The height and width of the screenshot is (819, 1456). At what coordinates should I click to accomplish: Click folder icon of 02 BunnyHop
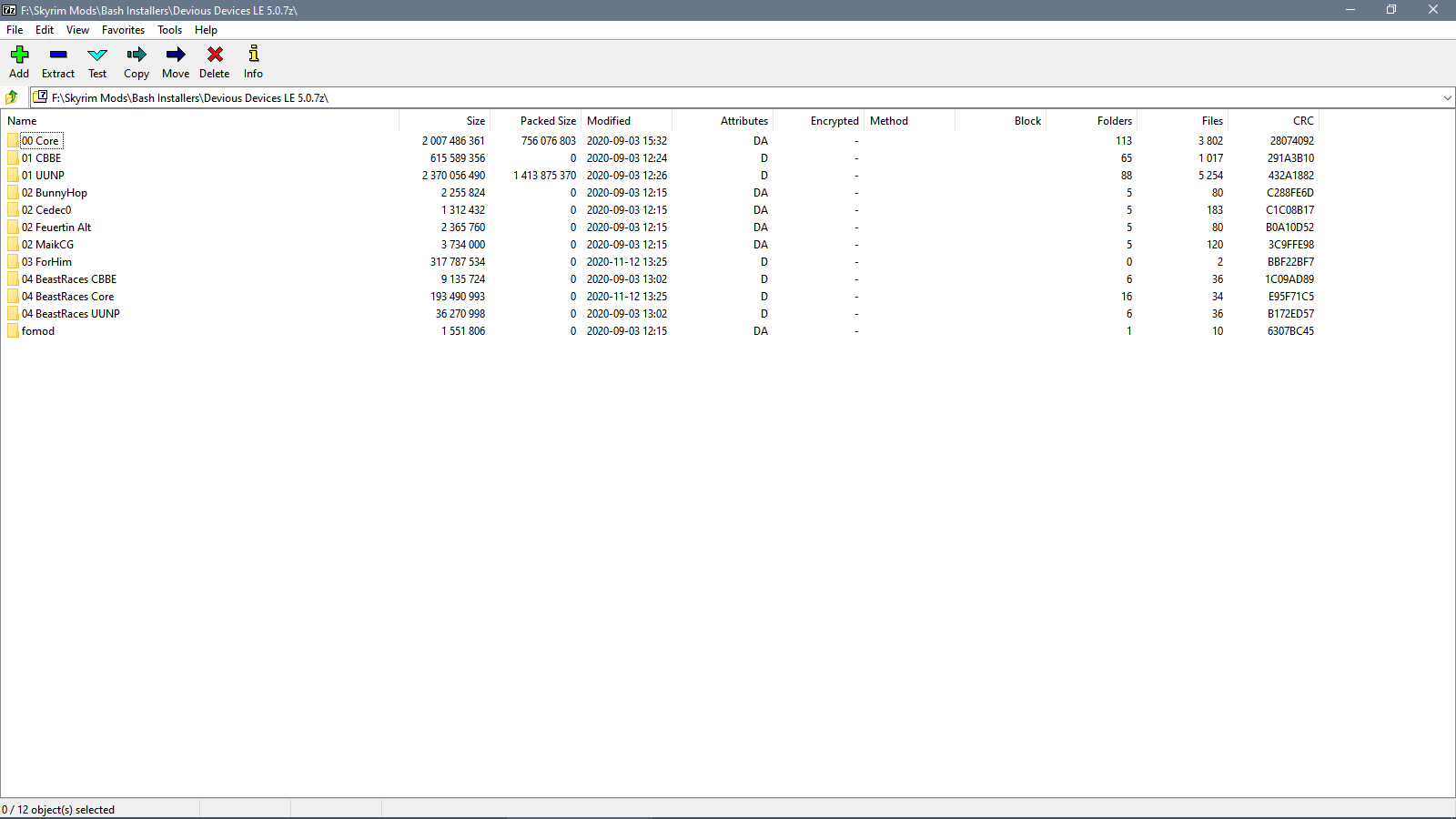click(x=13, y=192)
